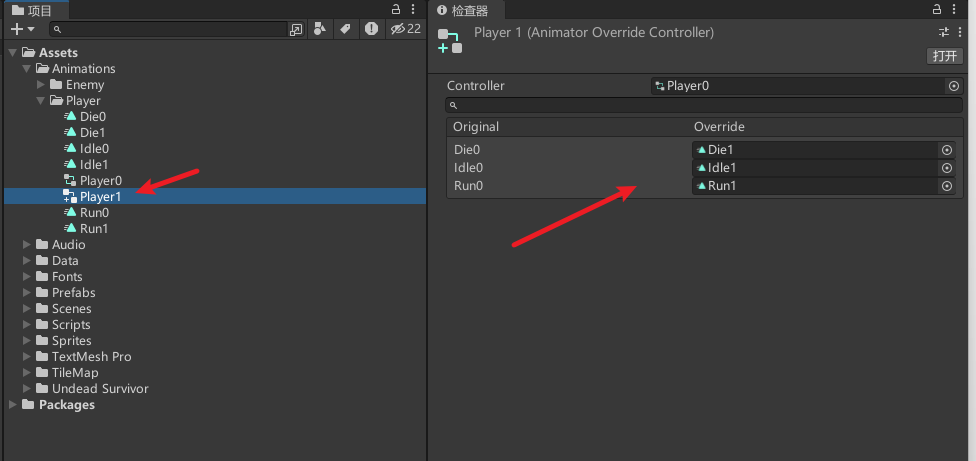Open the plus create asset dropdown
Image resolution: width=976 pixels, height=461 pixels.
point(22,30)
